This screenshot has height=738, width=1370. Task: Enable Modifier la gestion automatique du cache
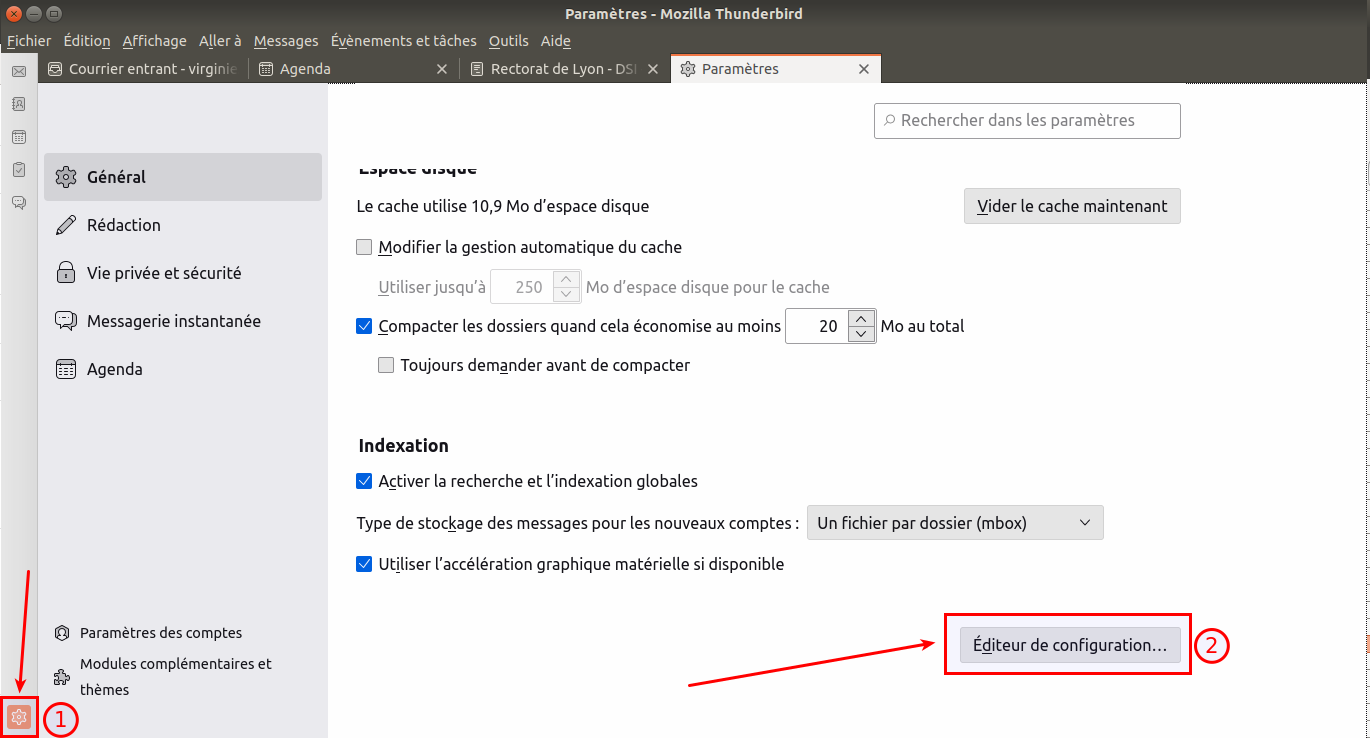point(364,247)
